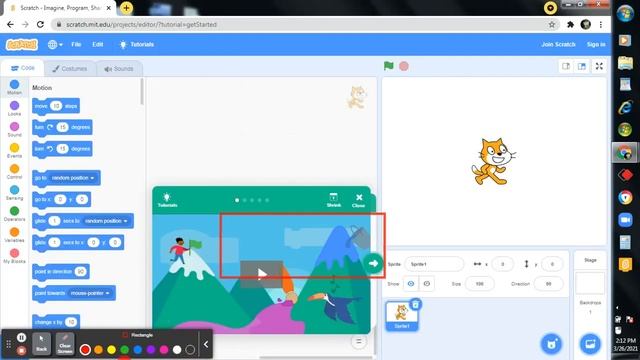Click Clear Screen on annotation toolbar

pyautogui.click(x=65, y=343)
